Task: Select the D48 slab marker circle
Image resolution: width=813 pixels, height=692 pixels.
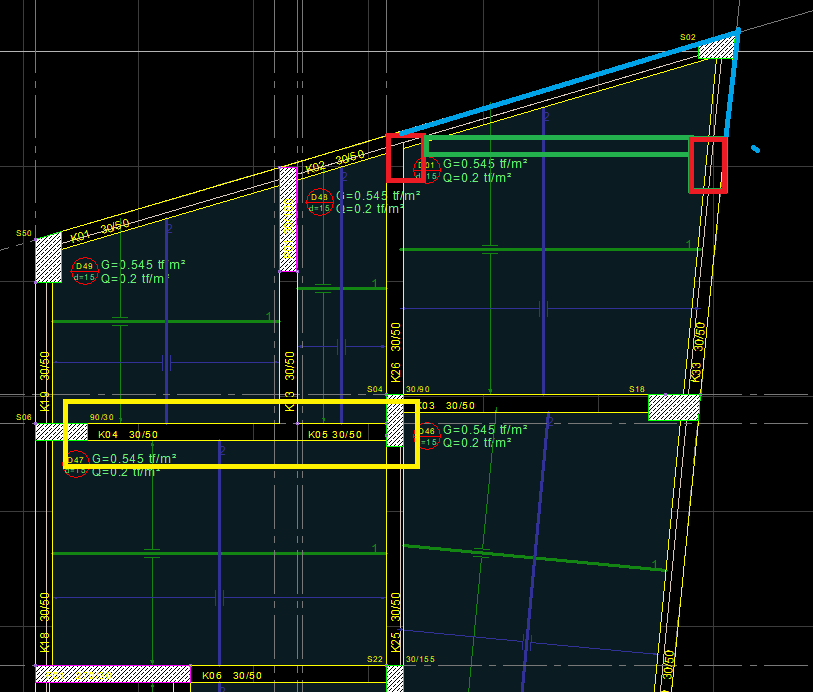Action: click(x=319, y=203)
